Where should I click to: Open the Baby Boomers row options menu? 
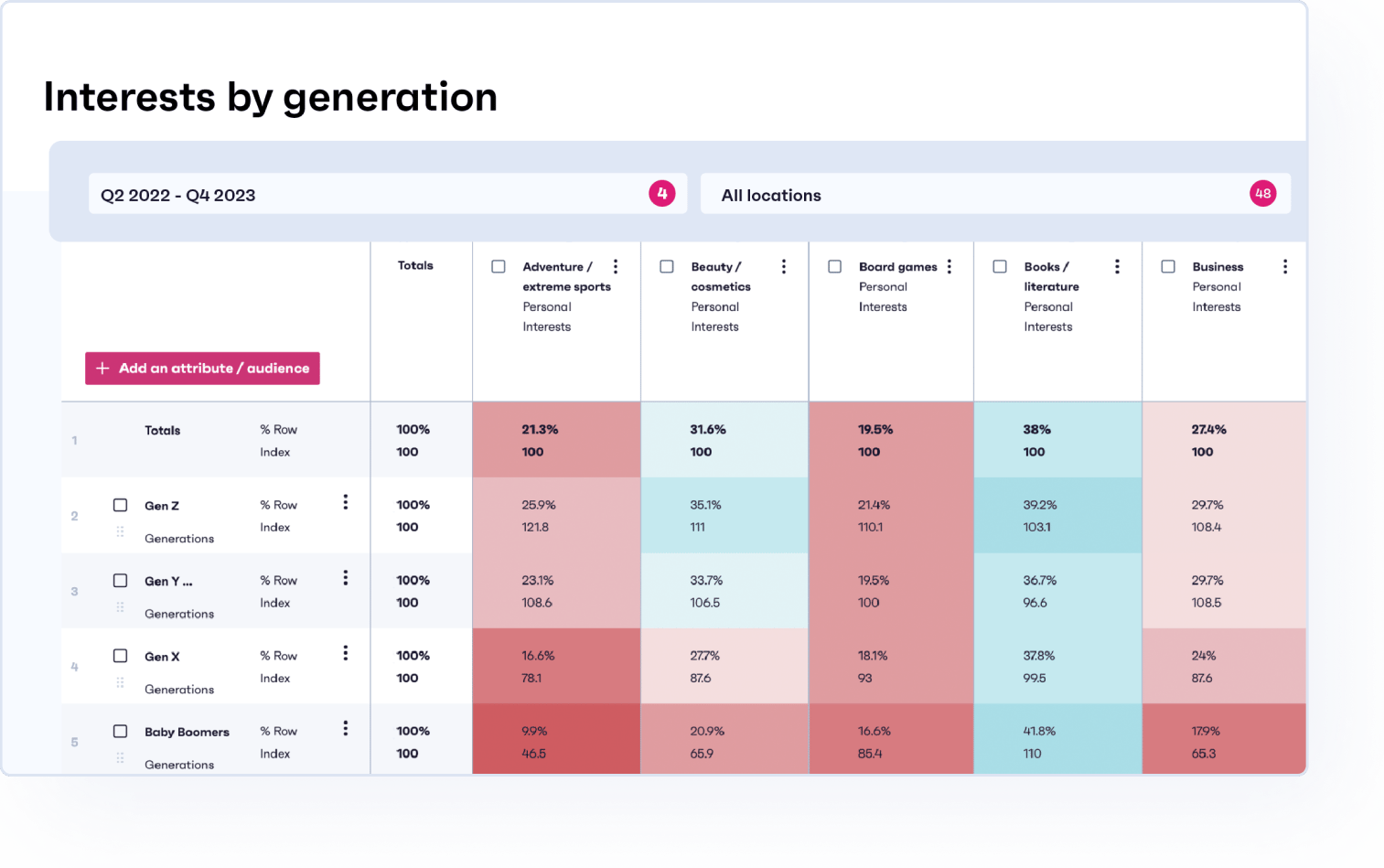click(345, 728)
